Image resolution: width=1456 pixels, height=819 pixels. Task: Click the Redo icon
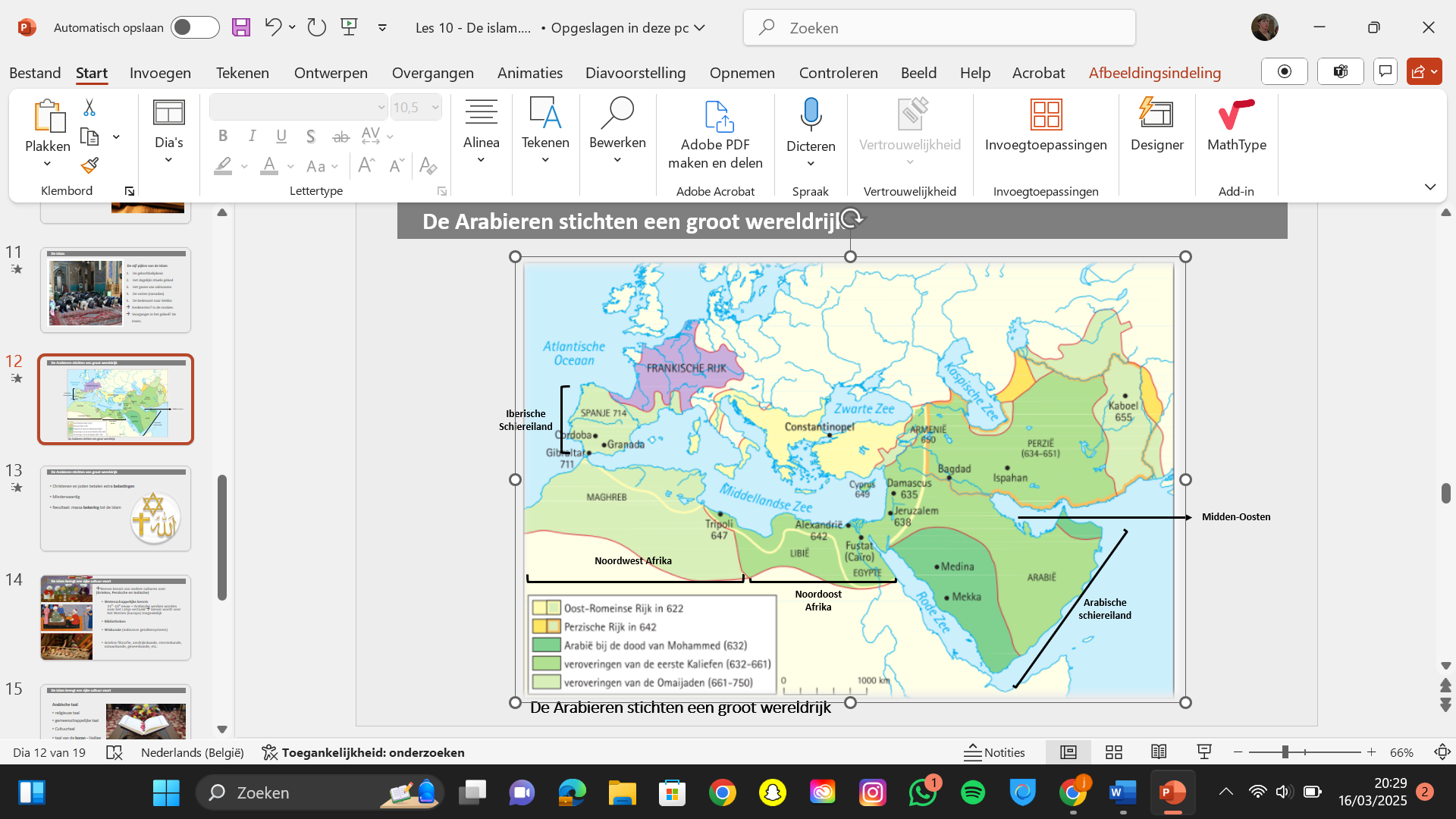(x=316, y=28)
